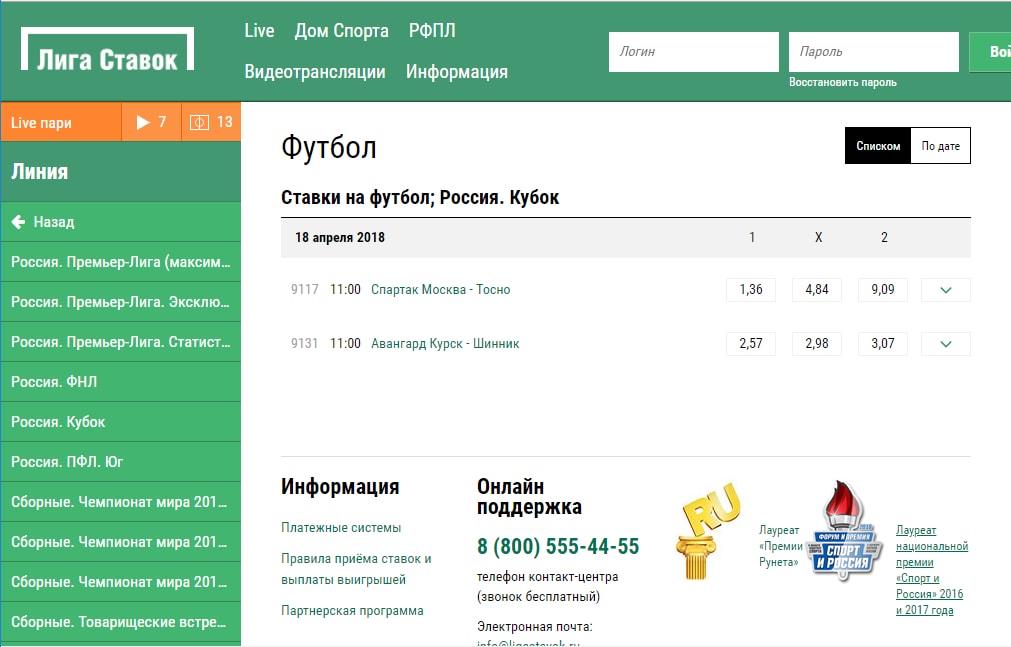Open Платежные системы link
The image size is (1011, 647).
point(341,528)
